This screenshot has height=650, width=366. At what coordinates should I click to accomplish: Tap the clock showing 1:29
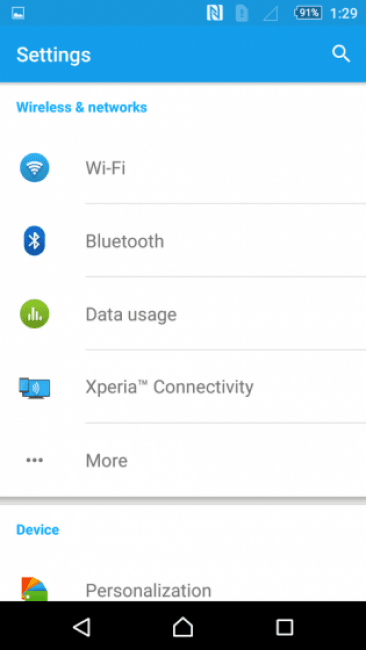coord(344,13)
